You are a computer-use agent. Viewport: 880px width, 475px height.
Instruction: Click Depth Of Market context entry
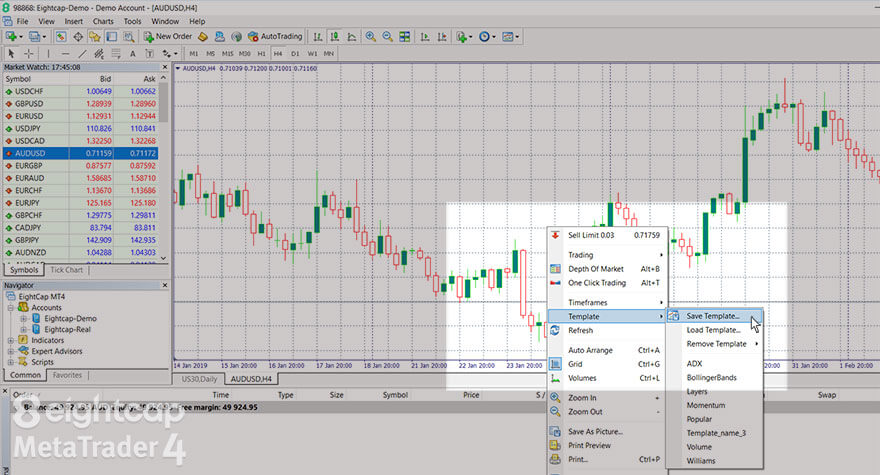tap(607, 269)
